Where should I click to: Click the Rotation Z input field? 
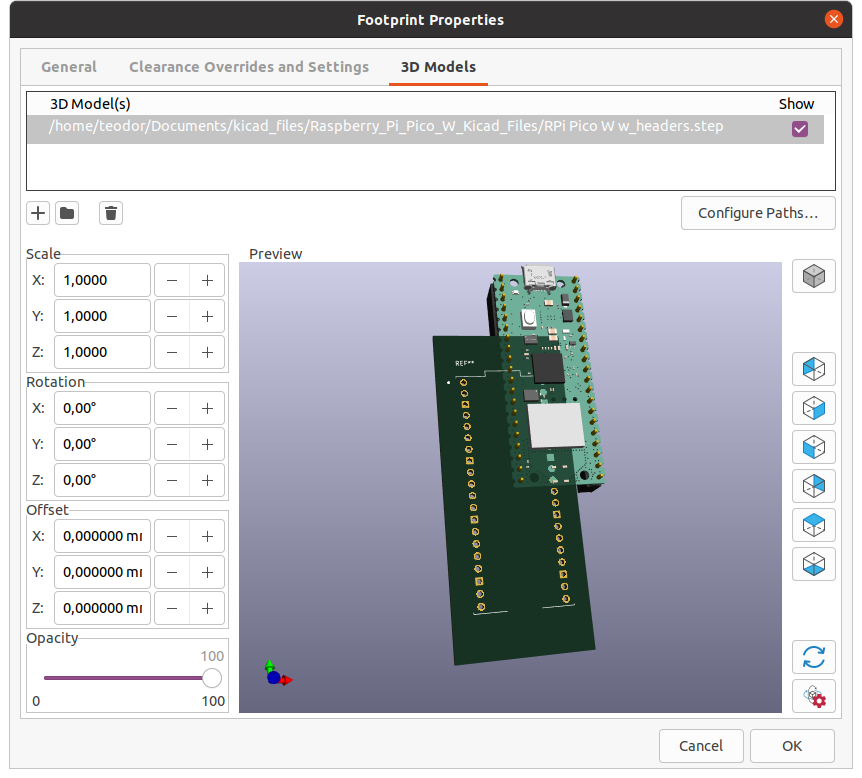(102, 481)
